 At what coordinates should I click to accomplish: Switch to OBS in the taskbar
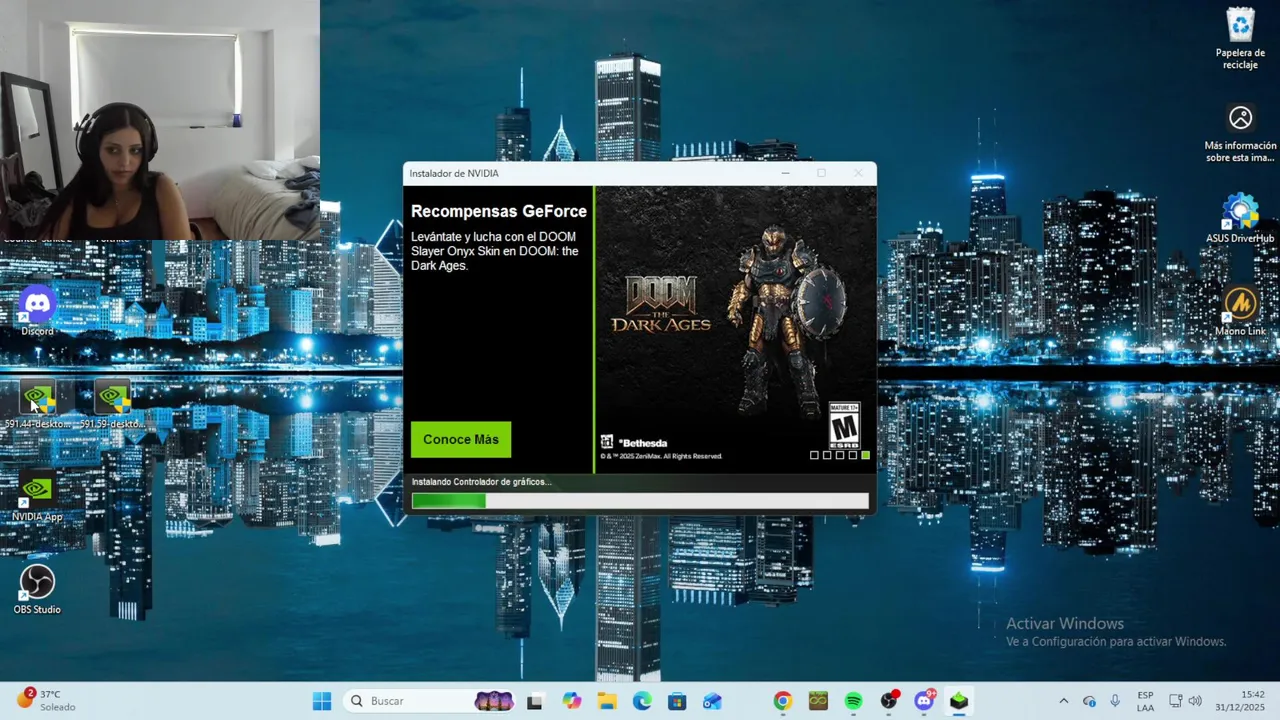(889, 701)
